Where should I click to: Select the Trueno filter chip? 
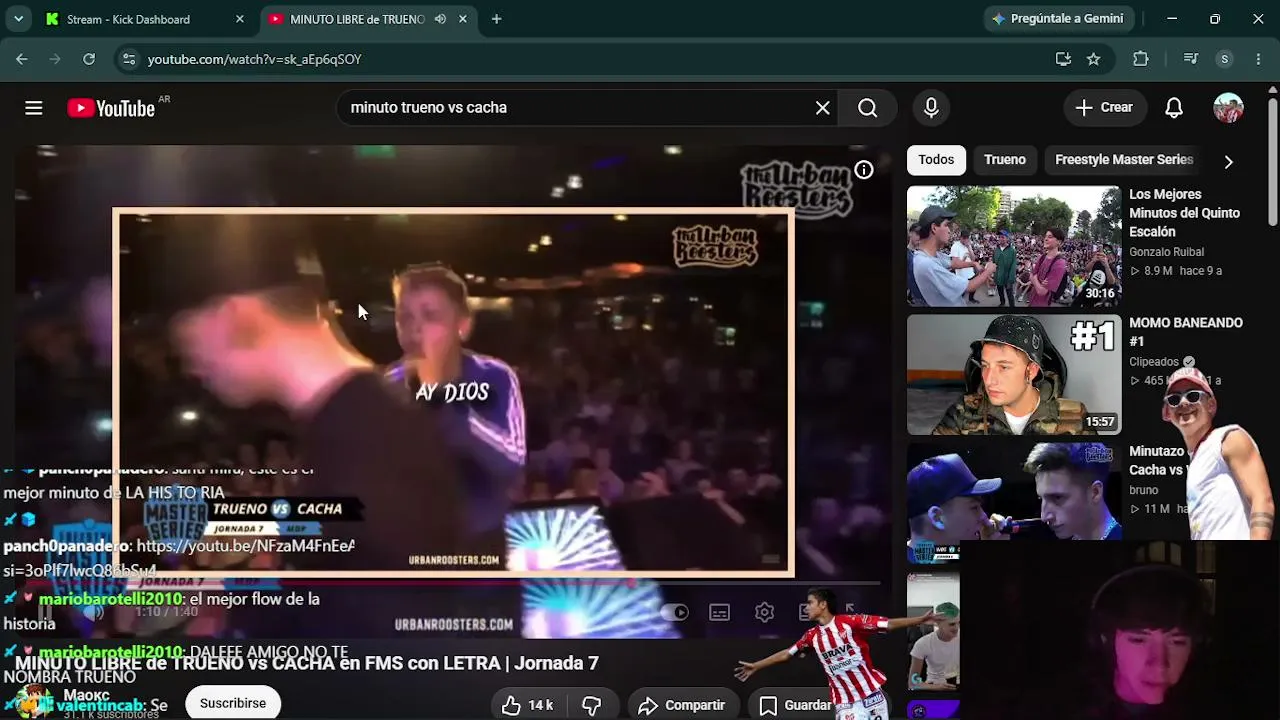coord(1005,160)
